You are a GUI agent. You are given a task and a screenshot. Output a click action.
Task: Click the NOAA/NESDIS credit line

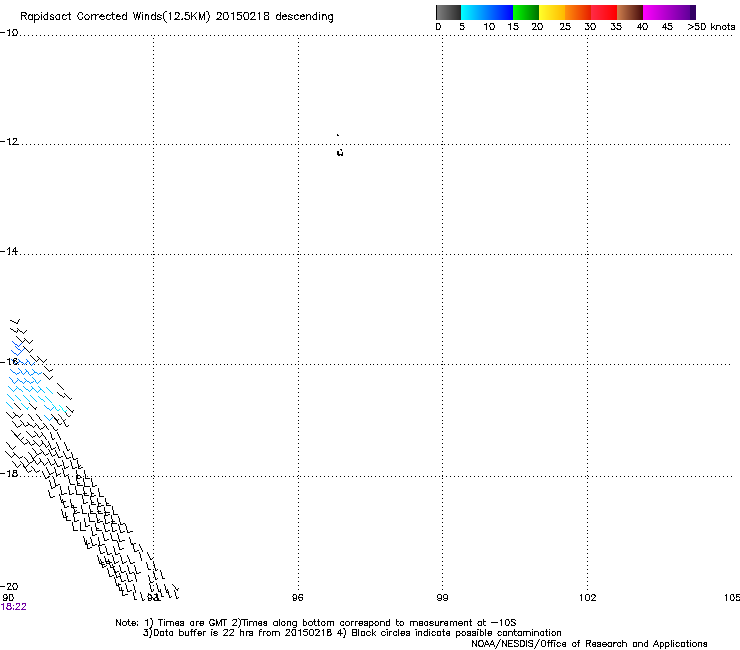pyautogui.click(x=589, y=643)
